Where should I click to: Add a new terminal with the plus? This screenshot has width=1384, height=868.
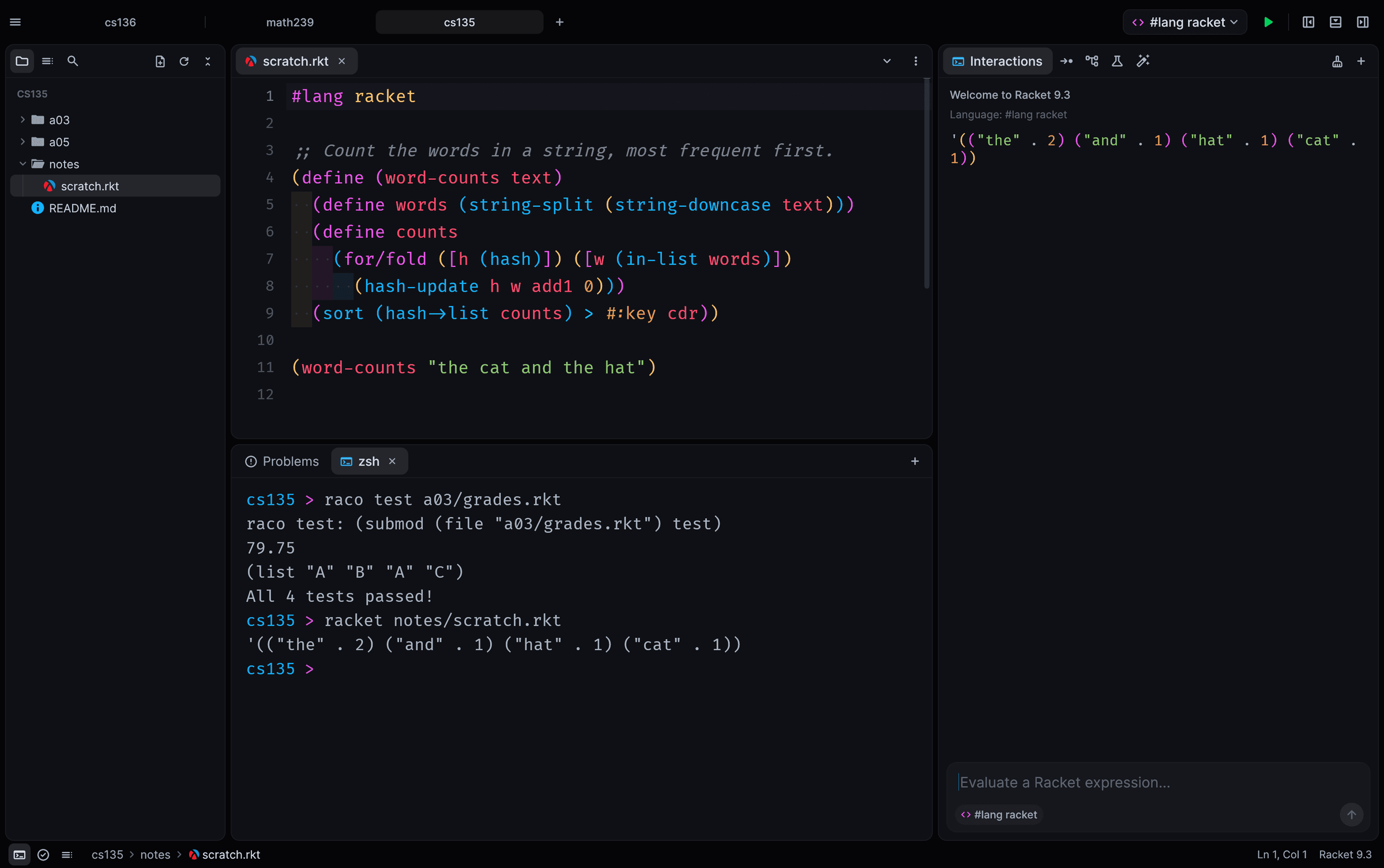point(915,462)
